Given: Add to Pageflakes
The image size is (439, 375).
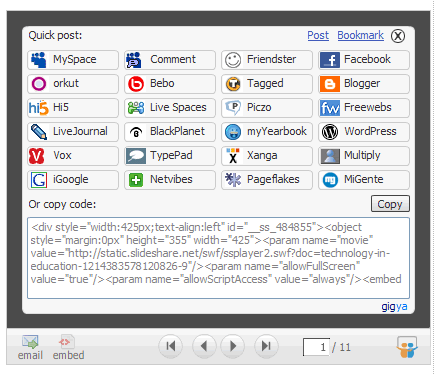Looking at the screenshot, I should (x=267, y=180).
